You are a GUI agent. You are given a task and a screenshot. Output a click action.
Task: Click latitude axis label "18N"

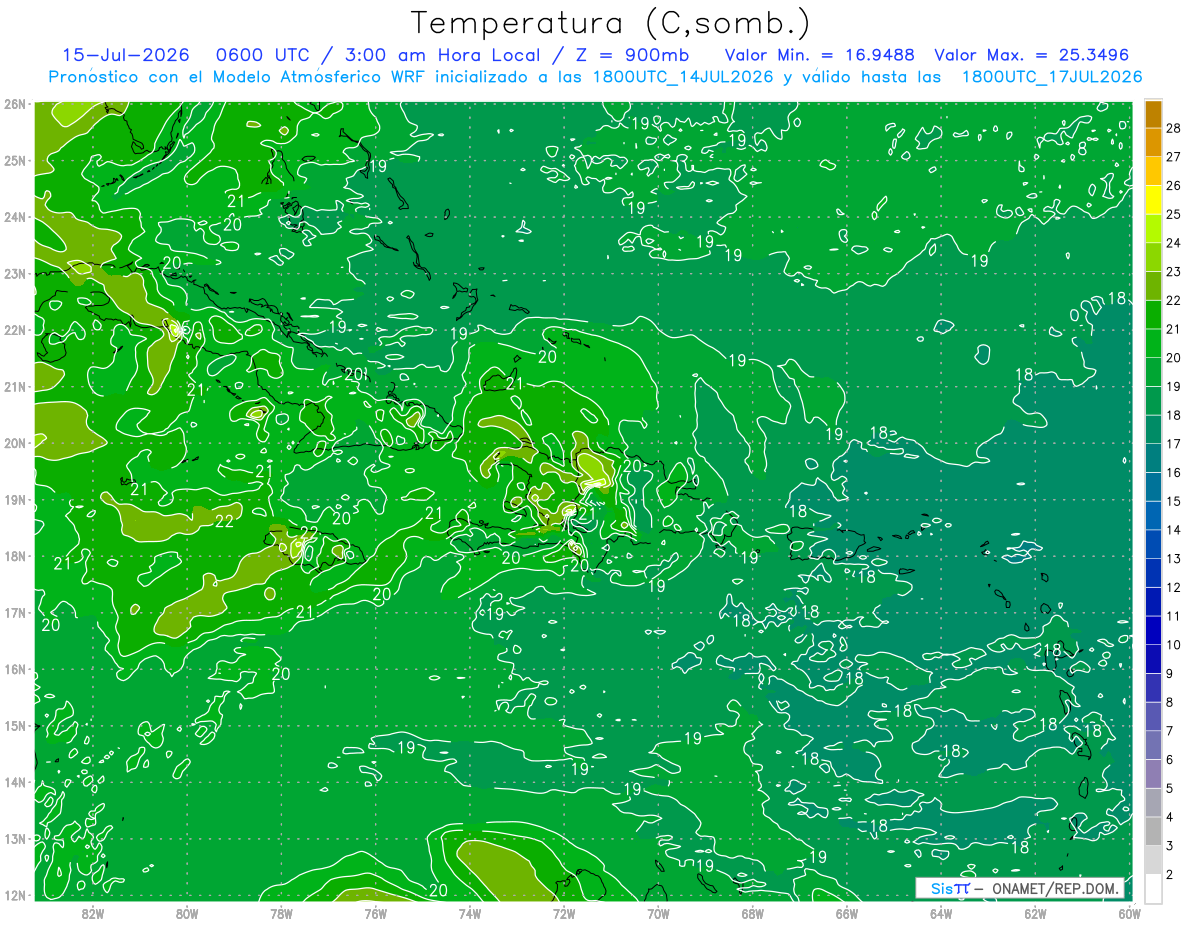14,556
